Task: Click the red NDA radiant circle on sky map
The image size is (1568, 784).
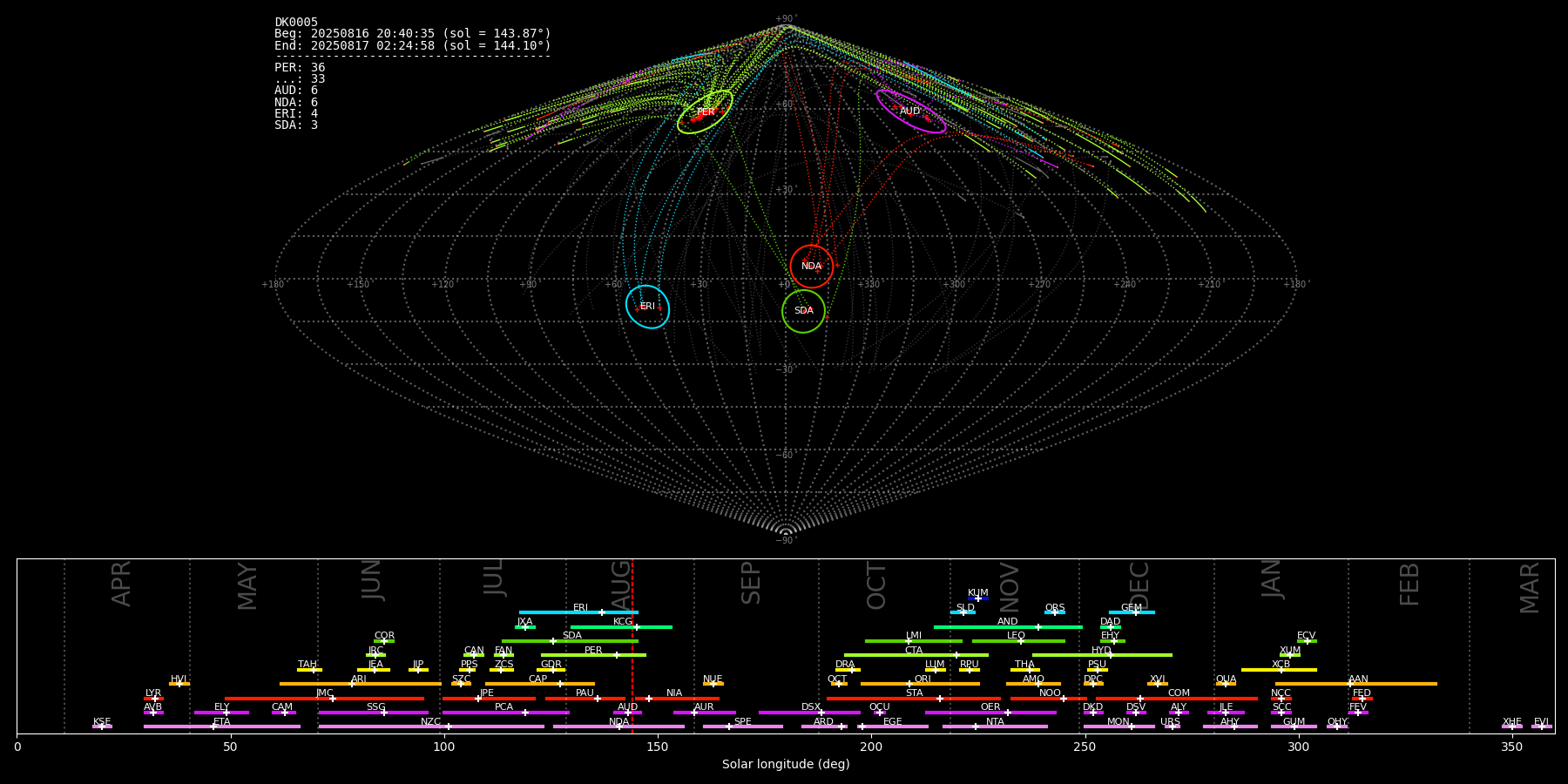Action: (x=812, y=267)
